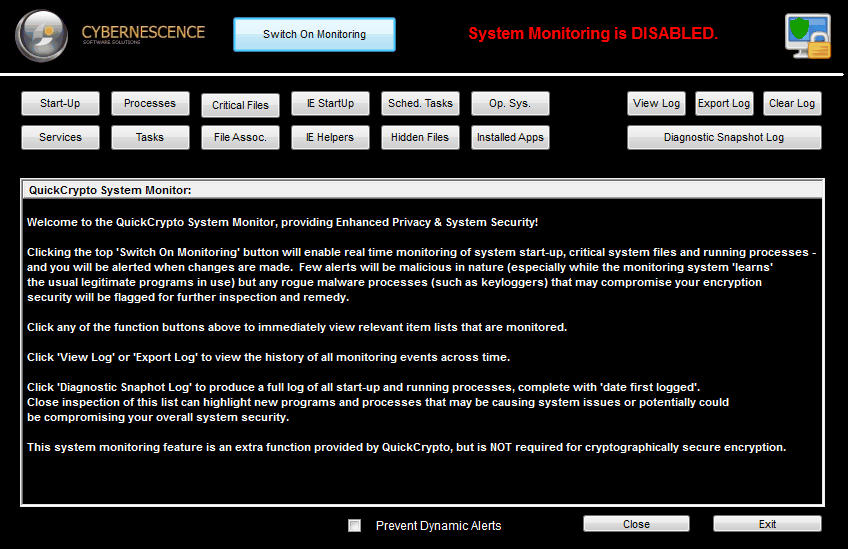Click the View Log button
Image resolution: width=848 pixels, height=549 pixels.
coord(656,103)
